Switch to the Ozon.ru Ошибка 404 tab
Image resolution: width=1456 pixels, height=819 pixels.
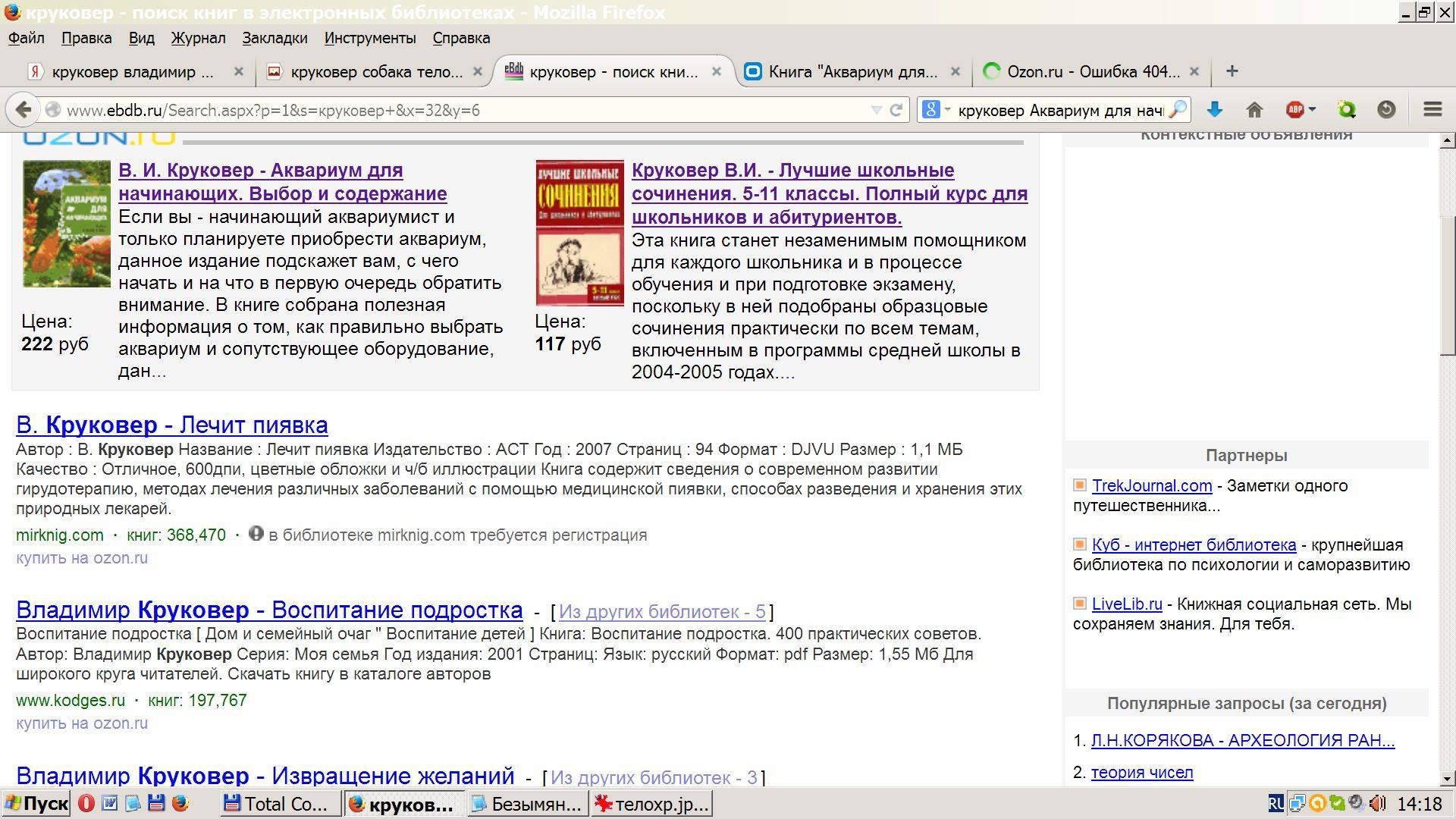[1092, 71]
